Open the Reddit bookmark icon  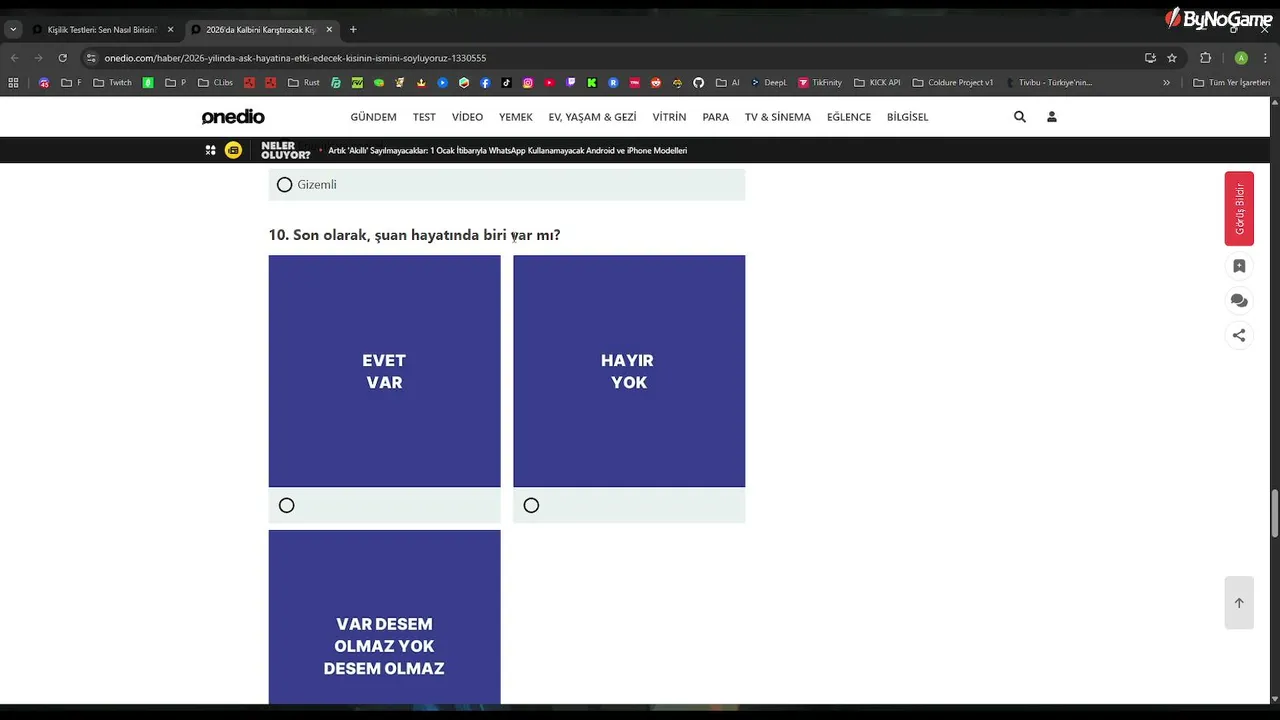656,83
